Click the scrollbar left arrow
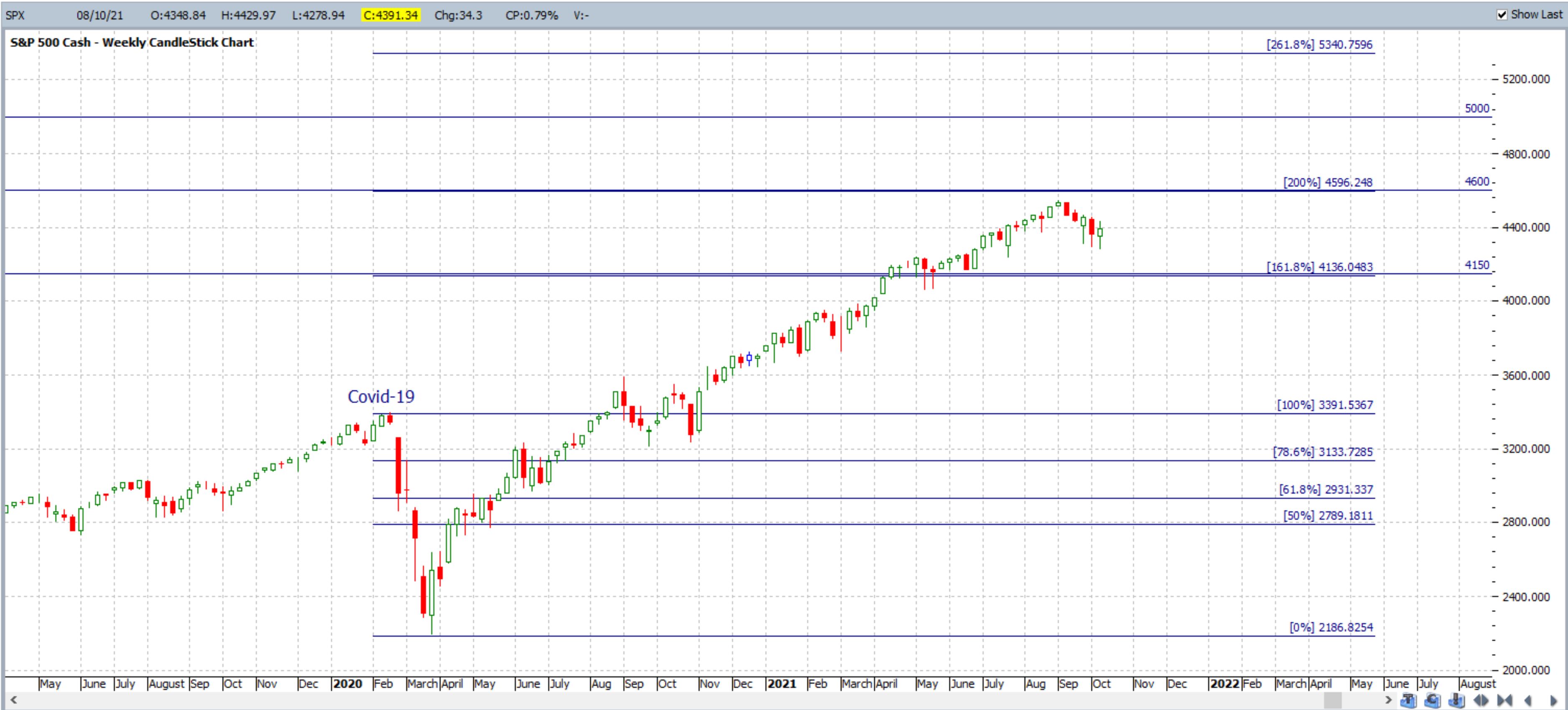Screen dimensions: 1568x710 click(x=13, y=700)
